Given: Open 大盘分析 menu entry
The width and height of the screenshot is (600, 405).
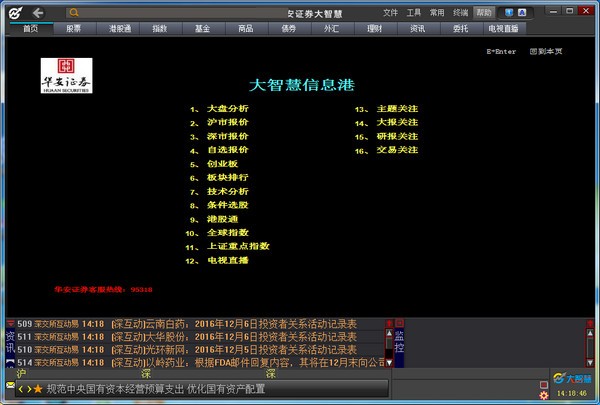Looking at the screenshot, I should pos(228,109).
